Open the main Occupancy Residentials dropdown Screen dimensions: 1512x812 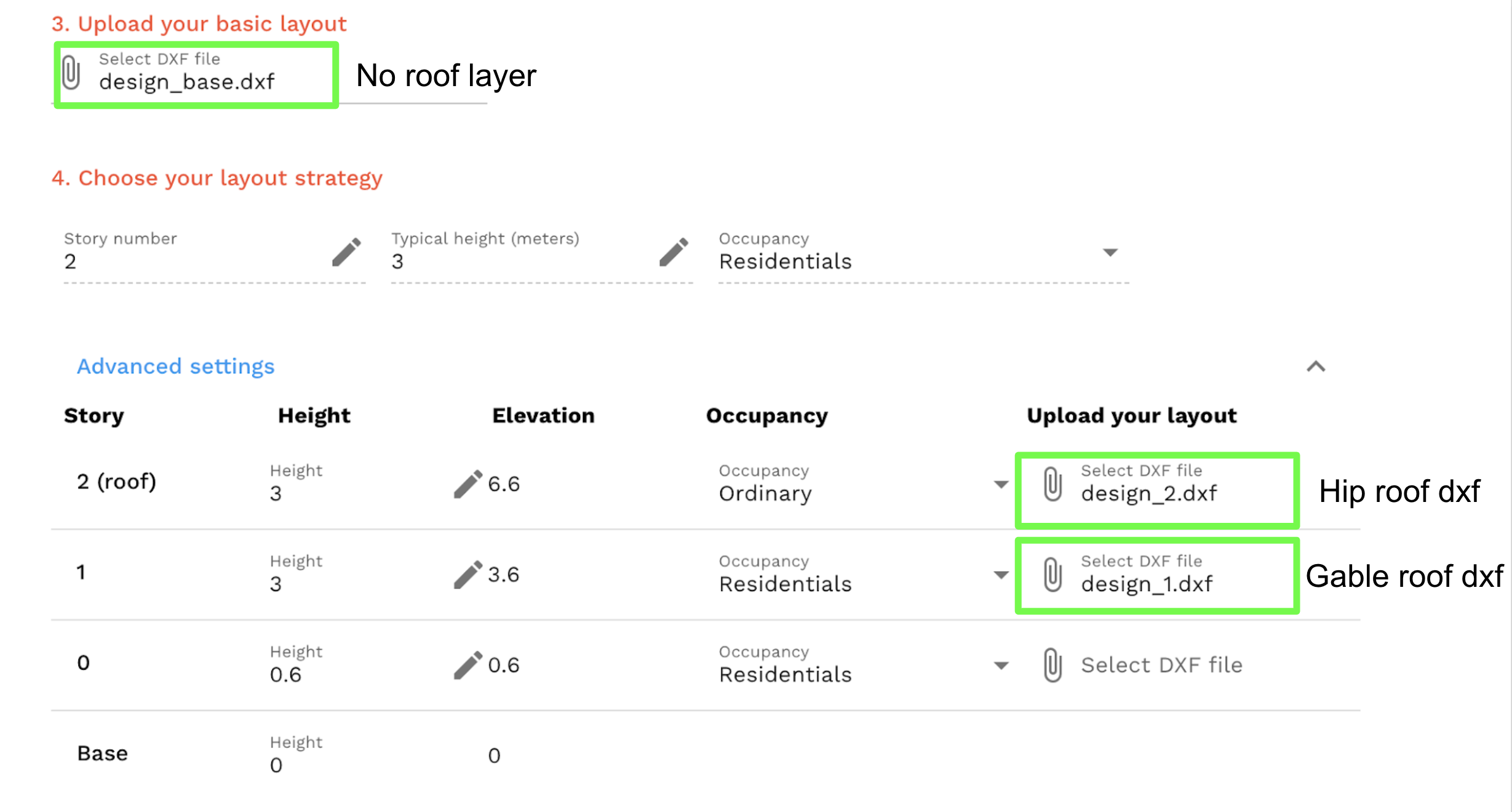coord(1110,252)
